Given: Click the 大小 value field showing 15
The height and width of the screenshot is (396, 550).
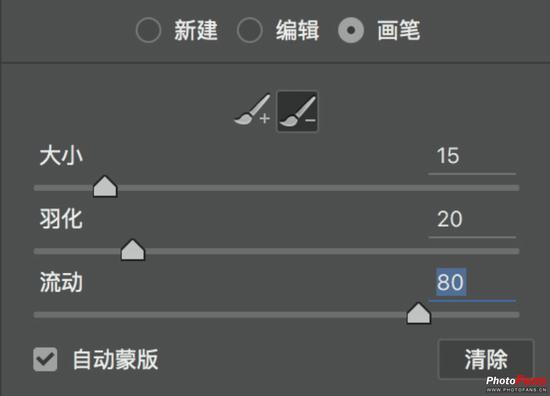Looking at the screenshot, I should (x=472, y=157).
